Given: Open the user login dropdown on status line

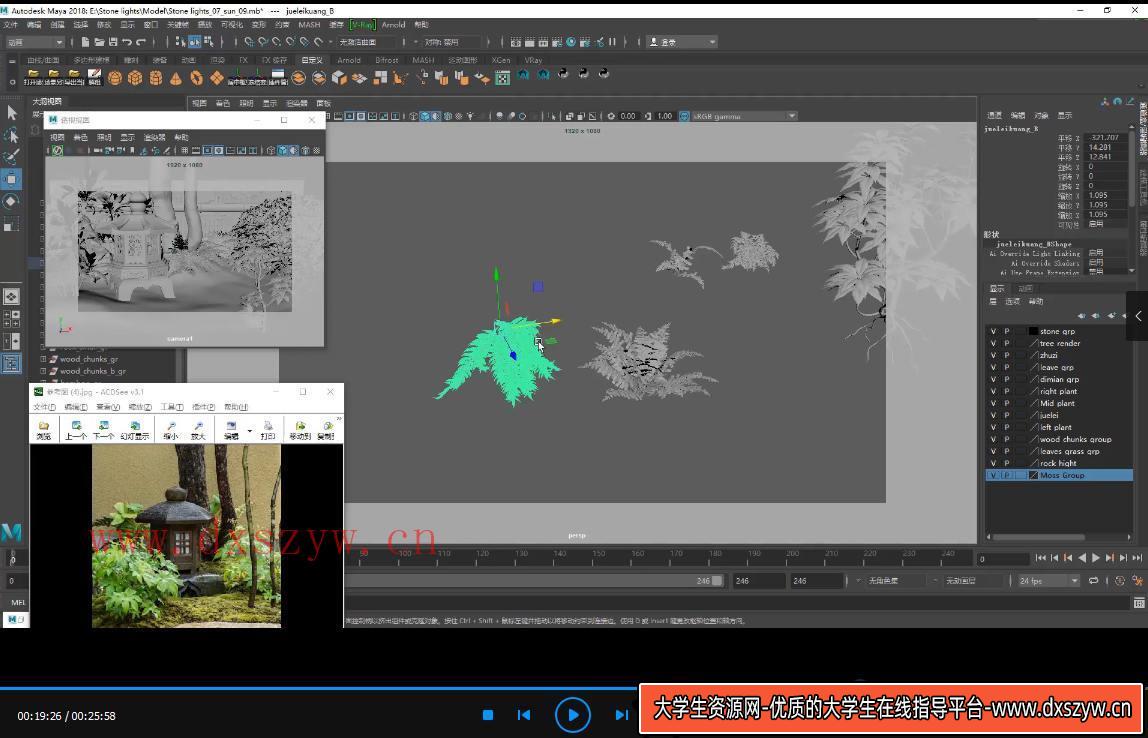Looking at the screenshot, I should (682, 42).
